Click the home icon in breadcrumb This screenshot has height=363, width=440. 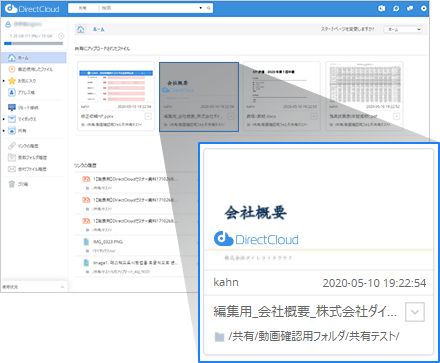[81, 29]
